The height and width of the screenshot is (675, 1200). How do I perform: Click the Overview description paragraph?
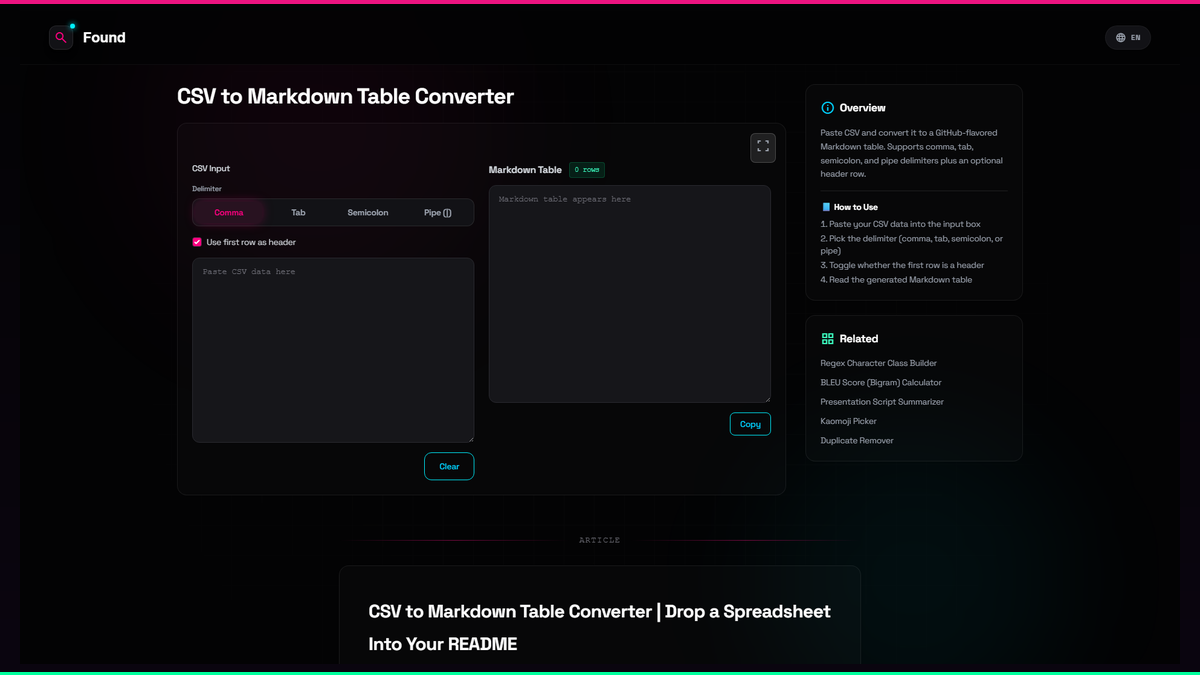point(912,153)
